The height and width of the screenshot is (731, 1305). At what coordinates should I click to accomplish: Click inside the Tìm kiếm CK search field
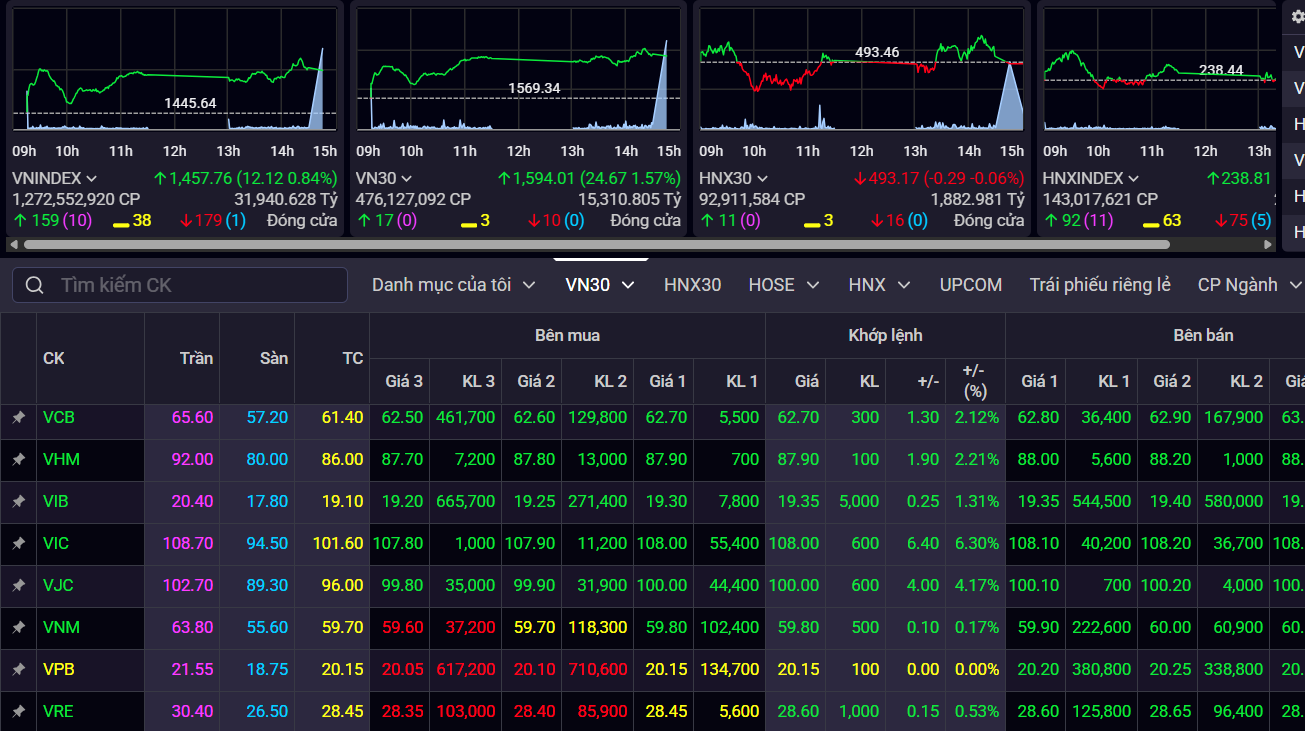pos(180,285)
